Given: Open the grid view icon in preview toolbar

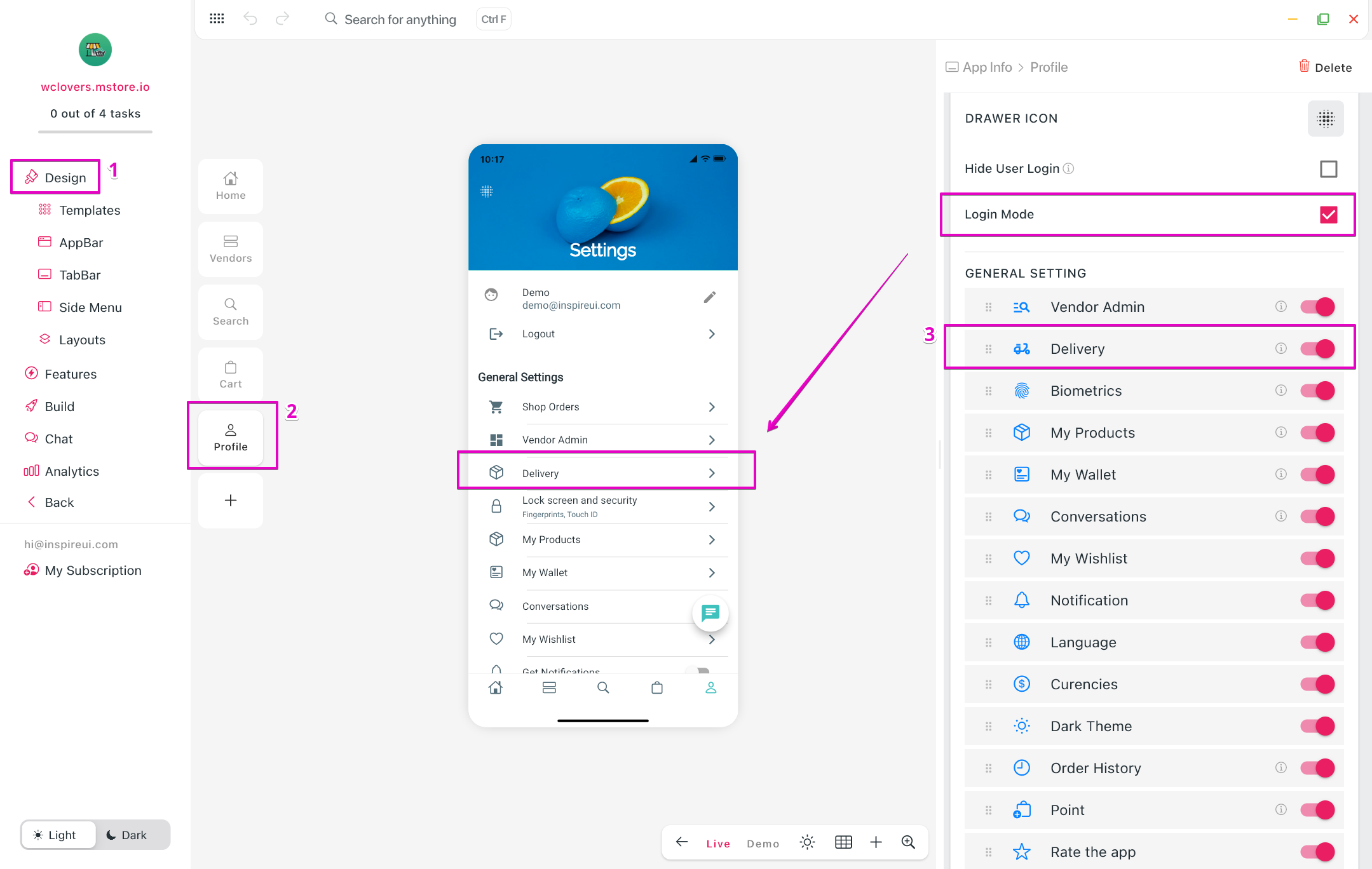Looking at the screenshot, I should 843,842.
